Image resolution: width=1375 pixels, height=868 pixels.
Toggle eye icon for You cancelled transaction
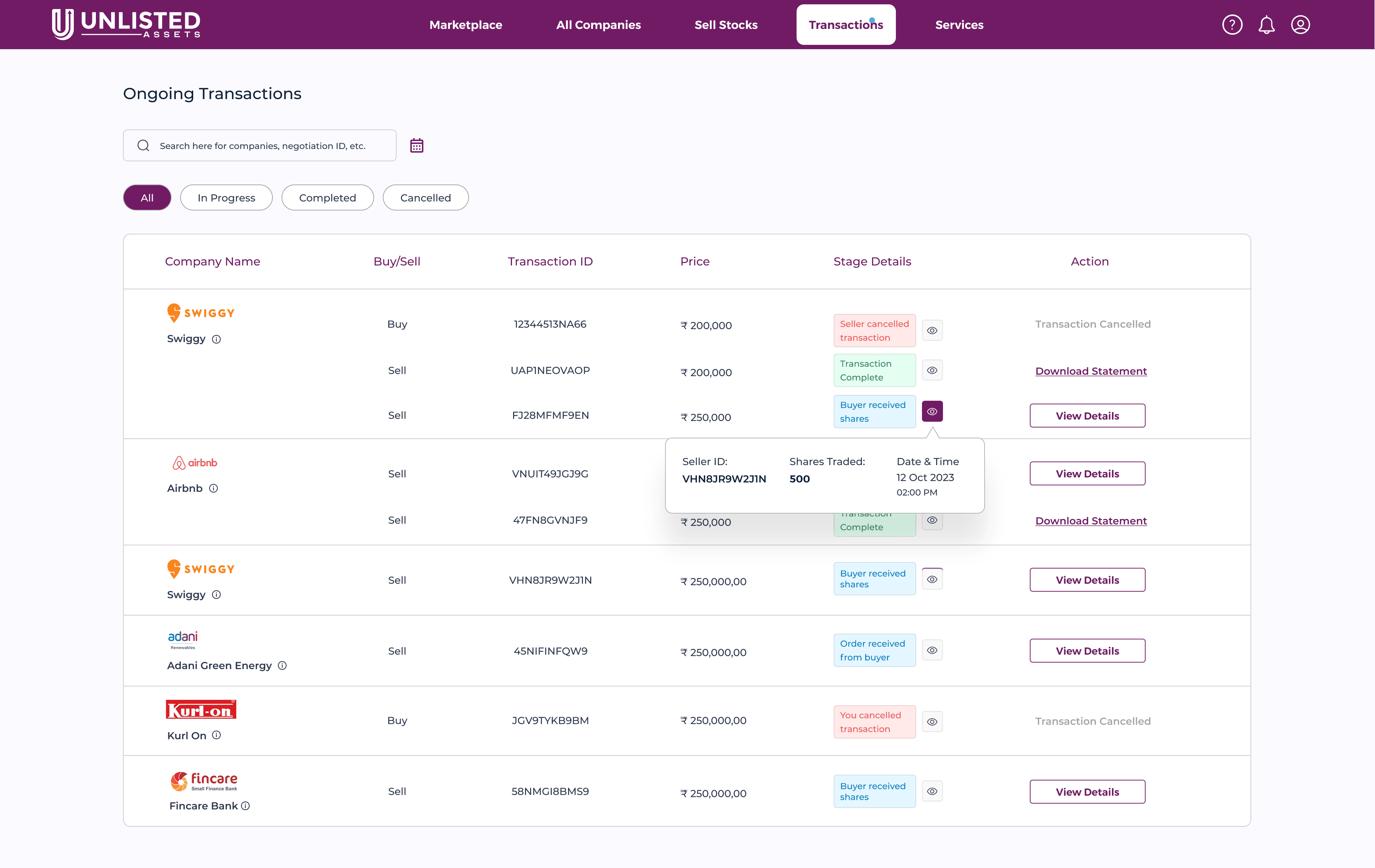tap(932, 722)
